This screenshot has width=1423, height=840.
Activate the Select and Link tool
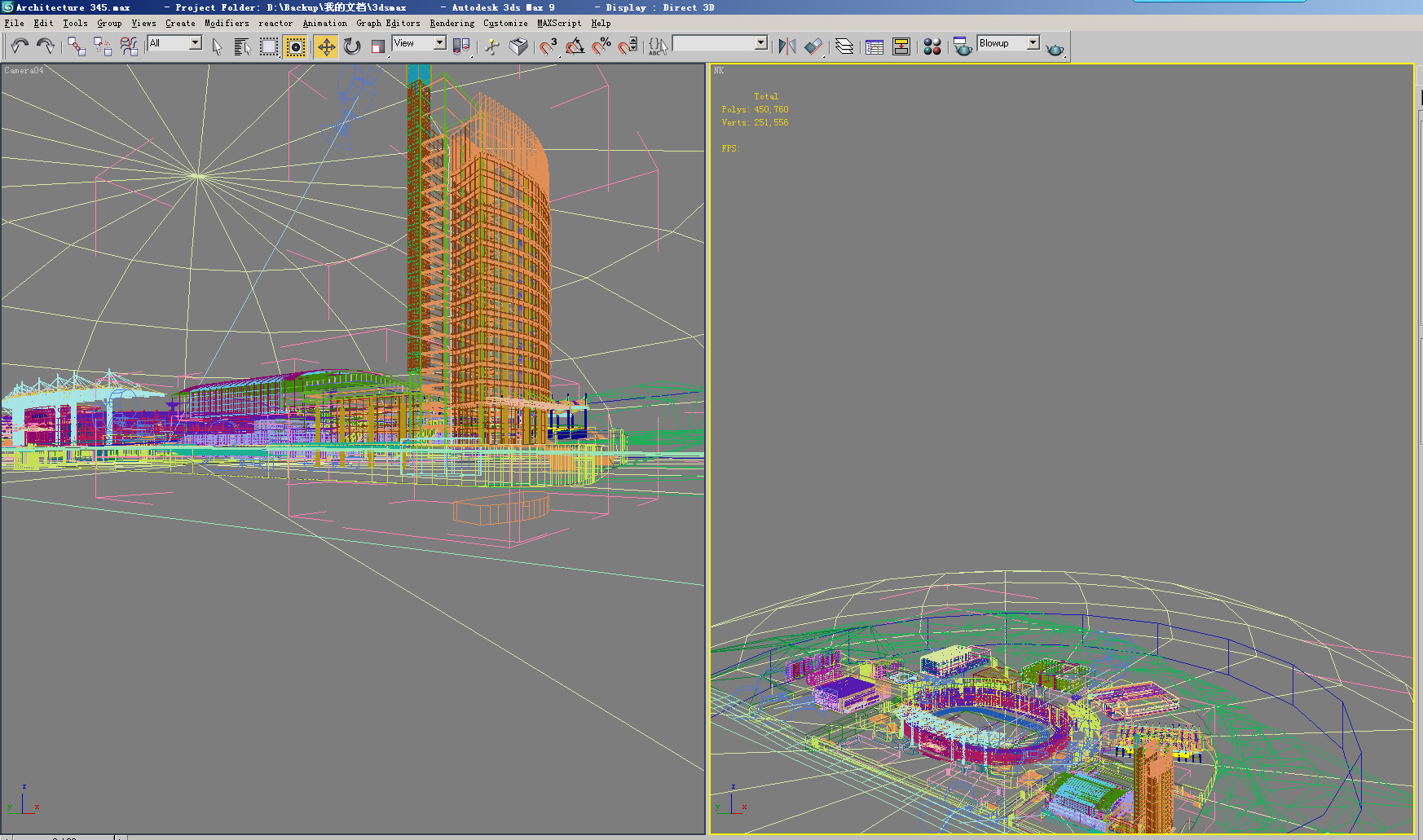click(77, 46)
